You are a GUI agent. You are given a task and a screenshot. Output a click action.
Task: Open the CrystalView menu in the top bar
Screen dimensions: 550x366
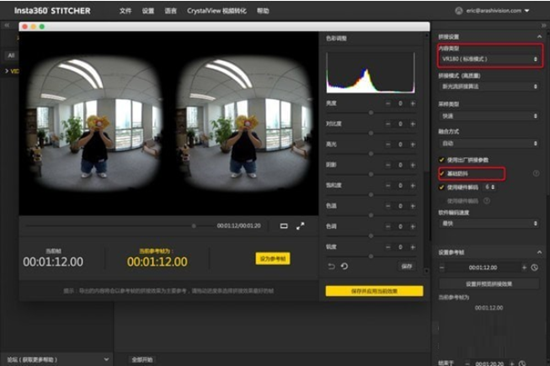[216, 11]
